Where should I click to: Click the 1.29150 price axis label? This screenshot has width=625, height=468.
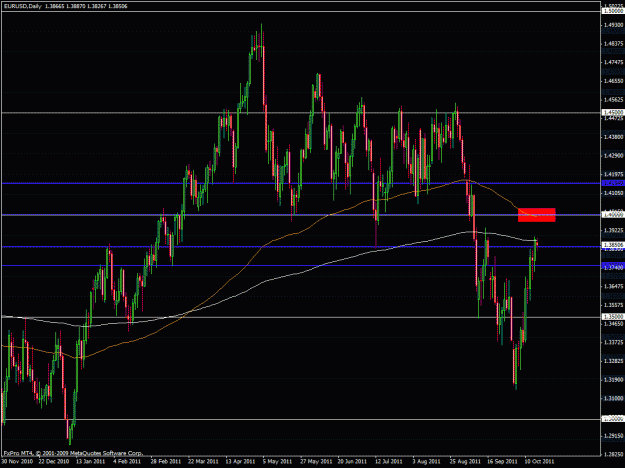click(x=613, y=436)
